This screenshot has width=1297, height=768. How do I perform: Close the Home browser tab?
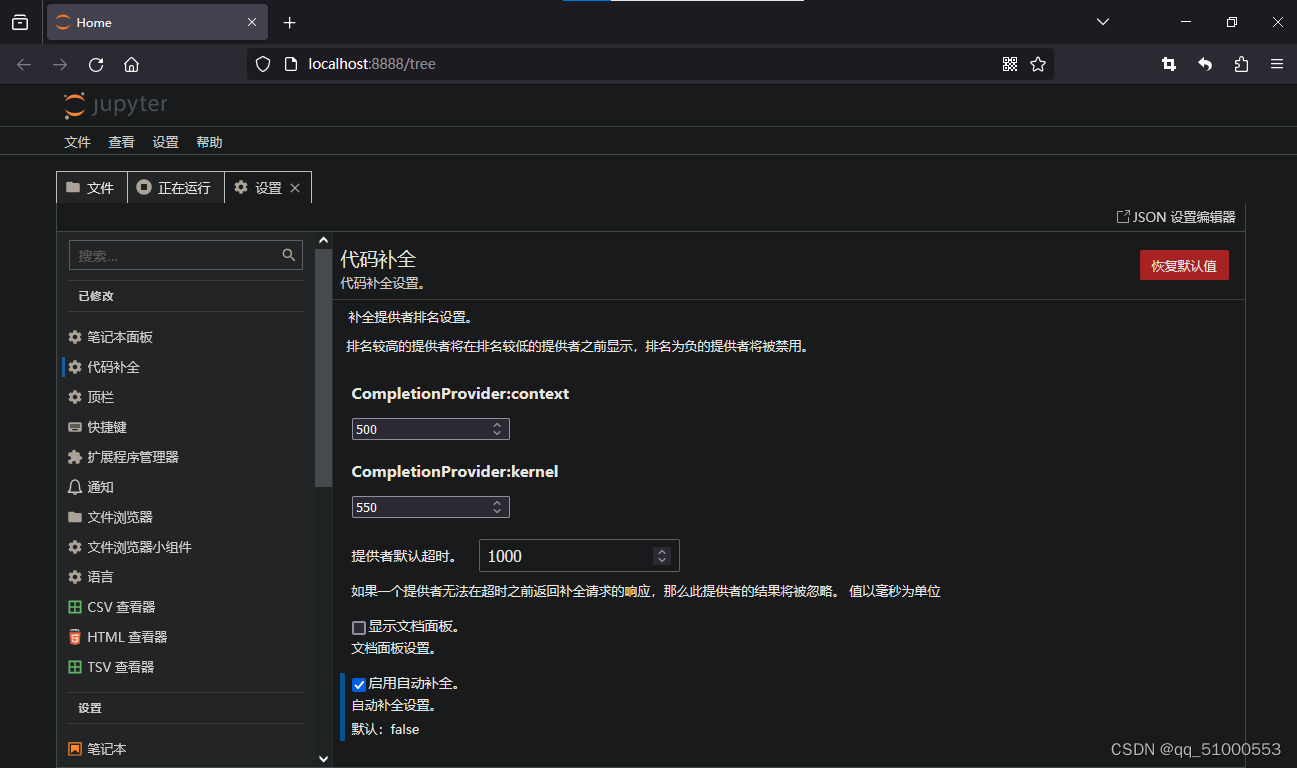(x=252, y=22)
